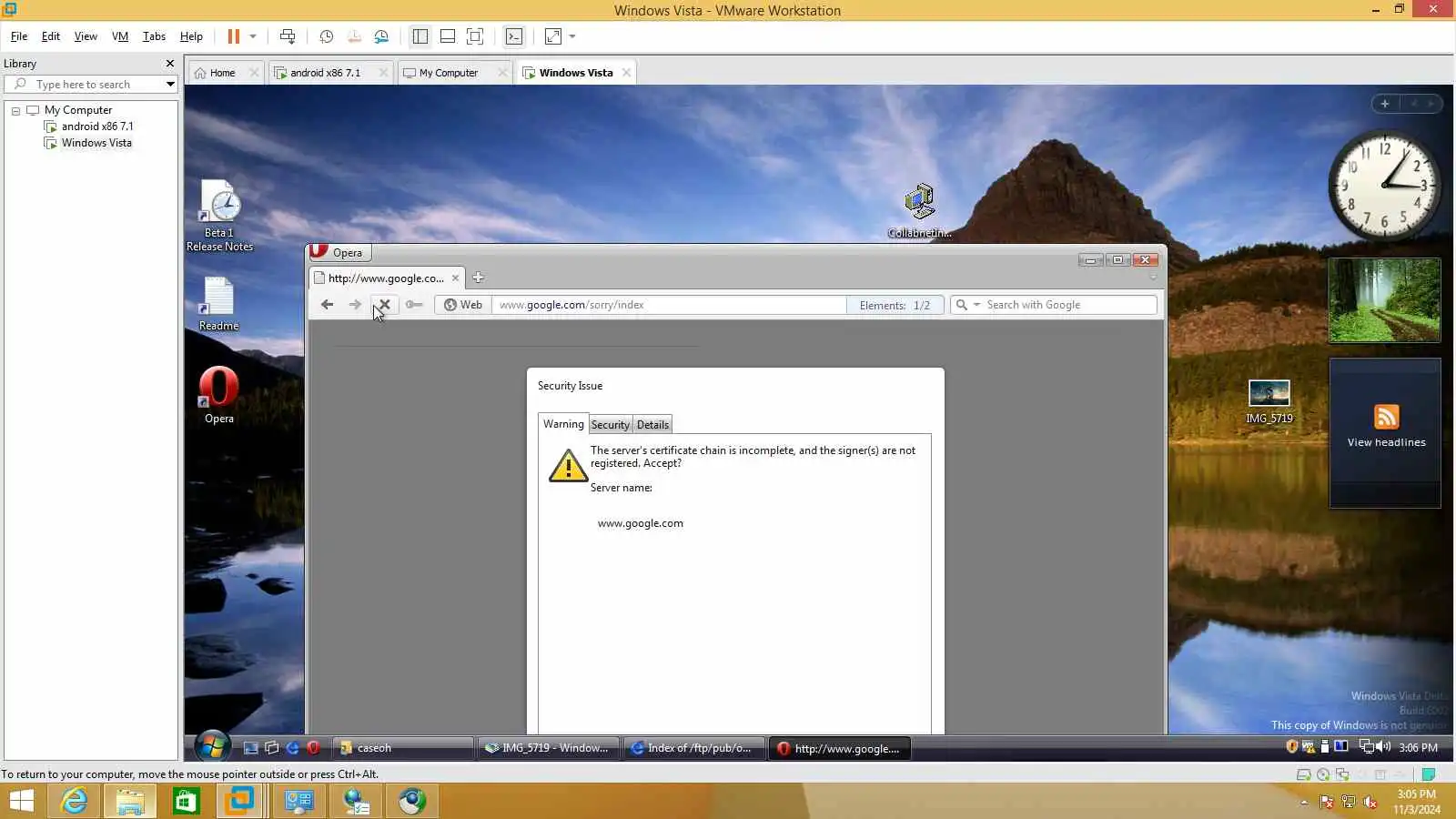Close the Windows Vista VM tab
The width and height of the screenshot is (1456, 819).
[x=626, y=73]
